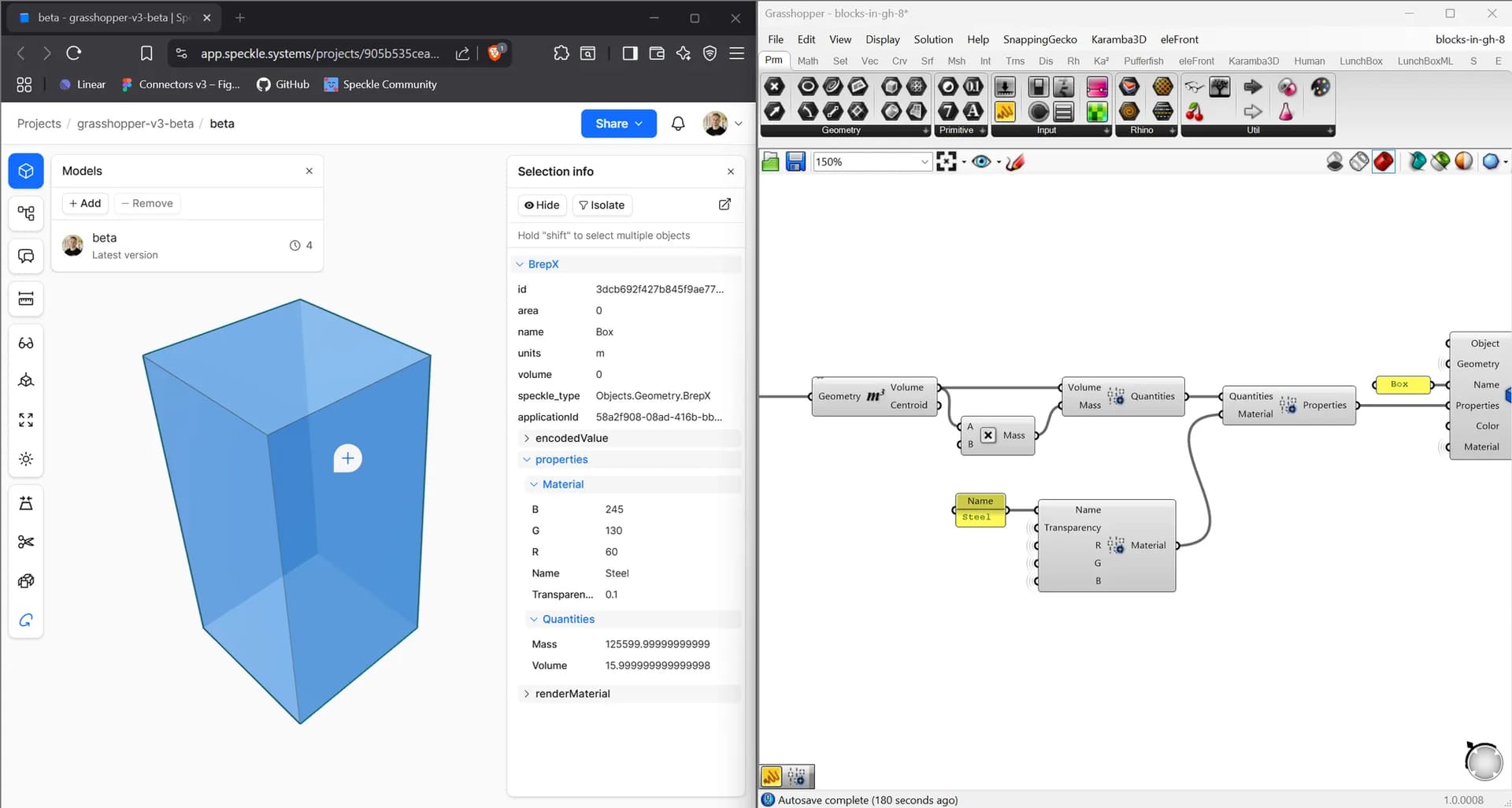Click Isolate button in Selection info
The height and width of the screenshot is (808, 1512).
602,206
